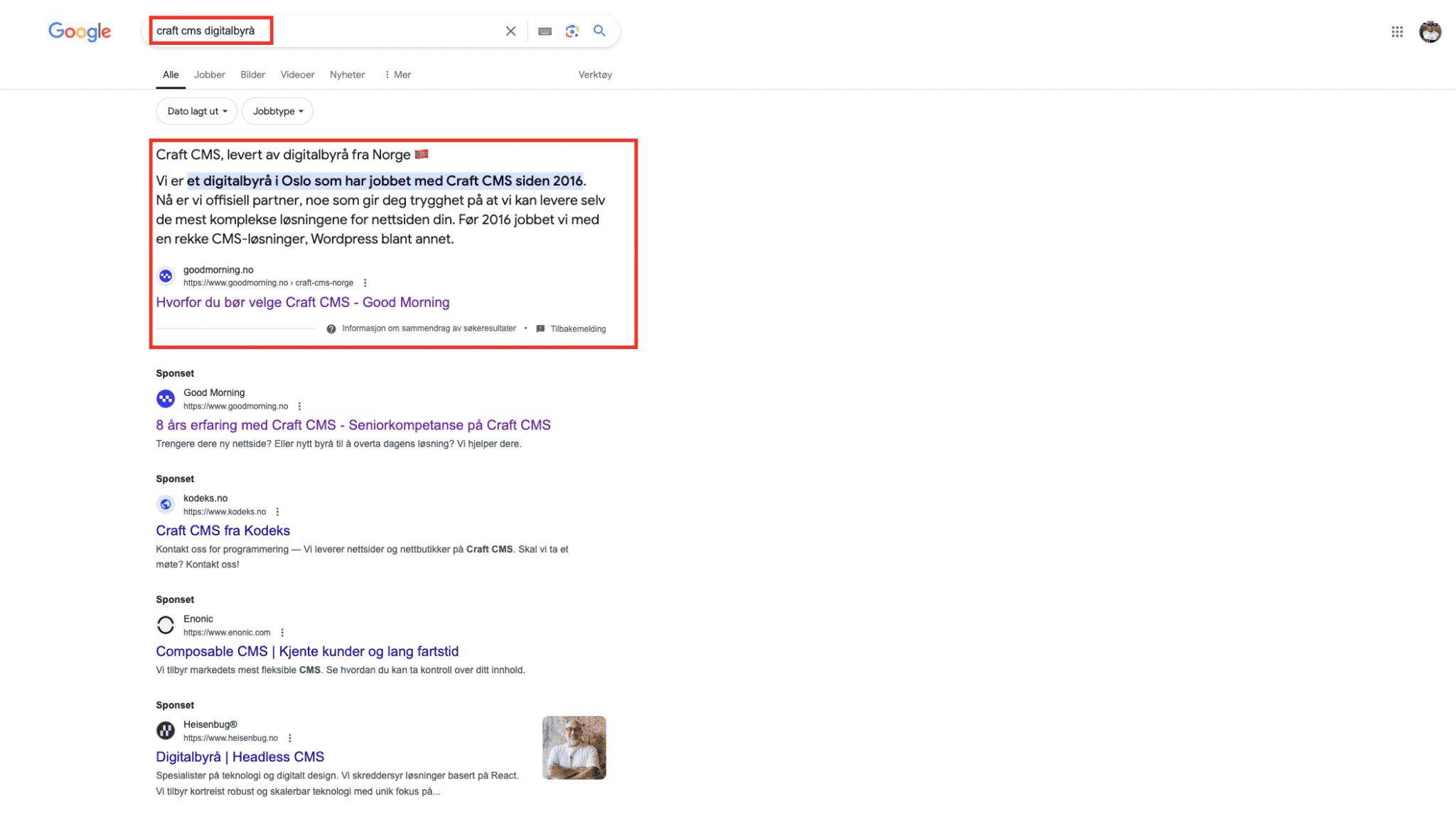Screen dimensions: 1456x814
Task: Click the 'Enonic' advertiser name
Action: (x=198, y=619)
